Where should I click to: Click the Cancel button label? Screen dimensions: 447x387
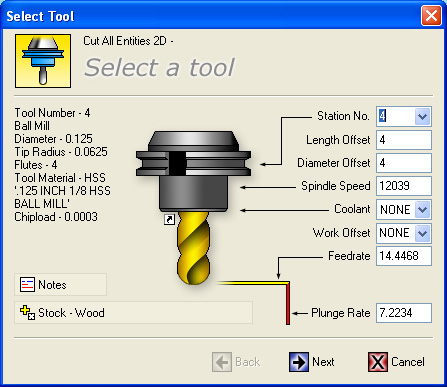(x=408, y=362)
